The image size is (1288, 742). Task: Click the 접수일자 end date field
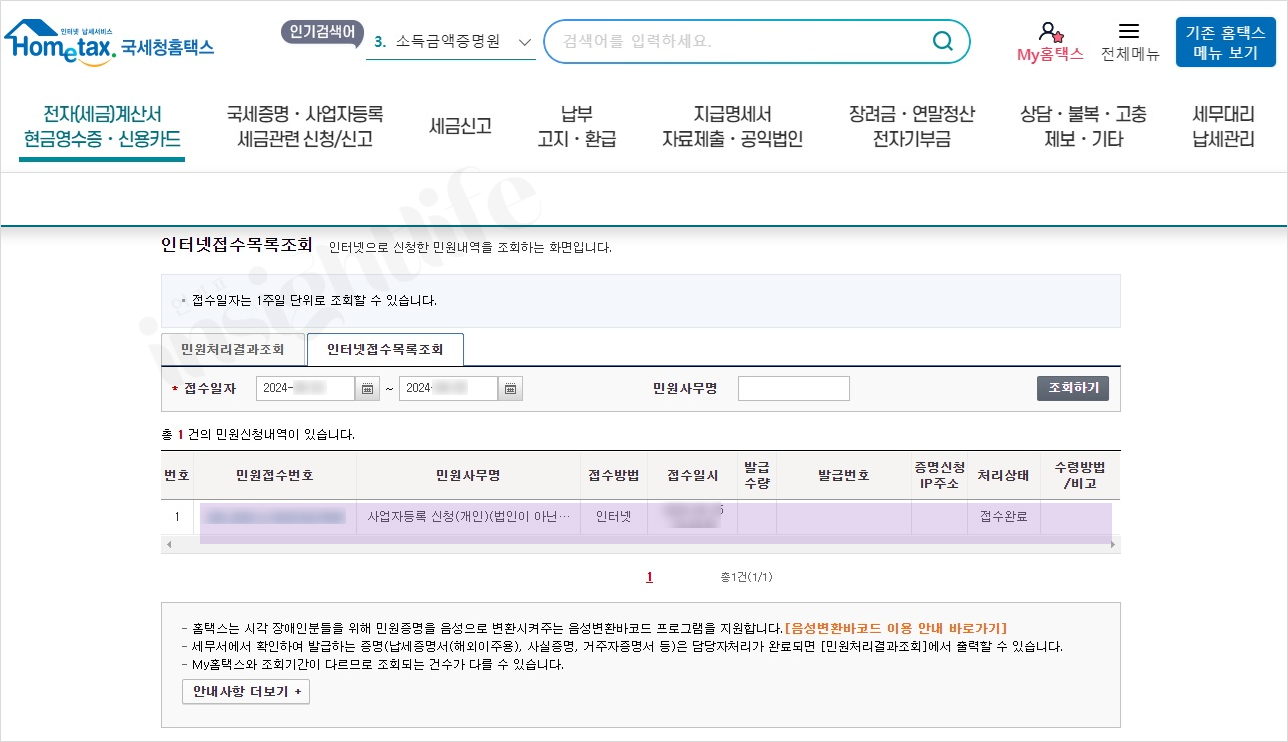[x=448, y=389]
